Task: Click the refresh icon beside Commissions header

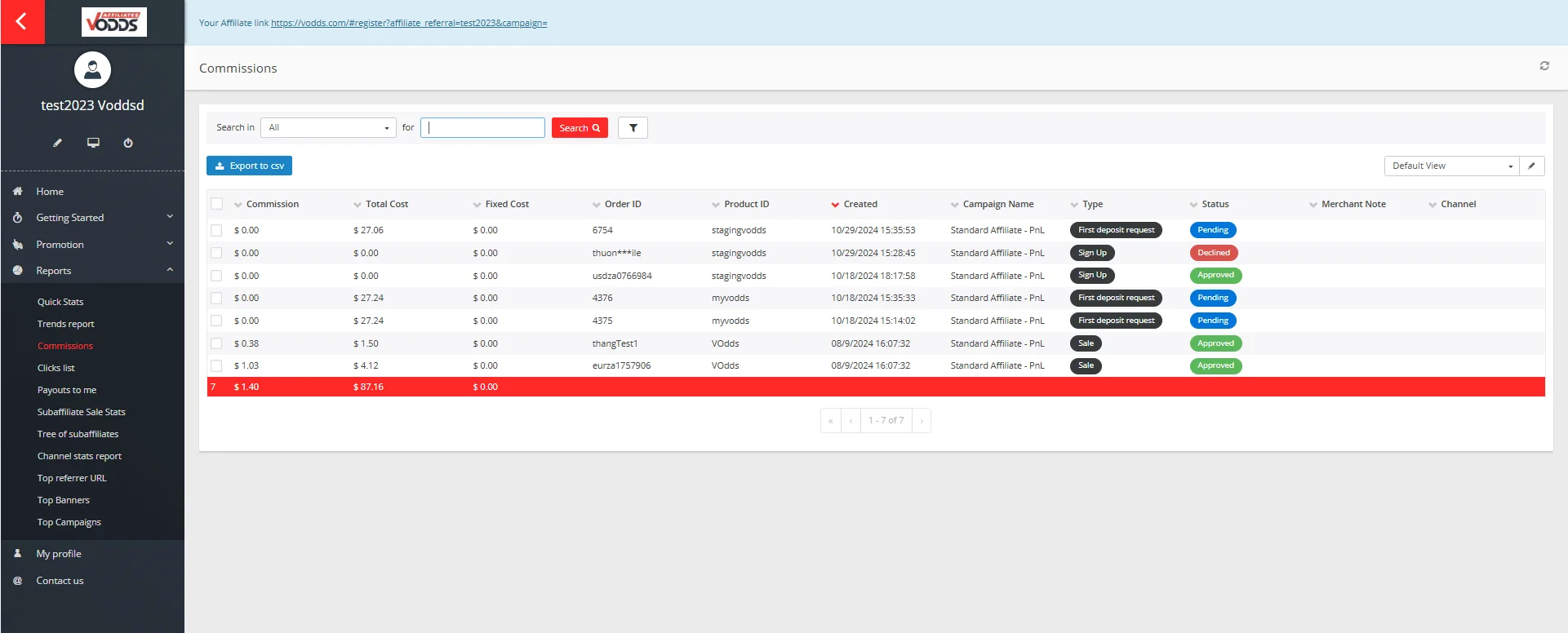Action: (1544, 66)
